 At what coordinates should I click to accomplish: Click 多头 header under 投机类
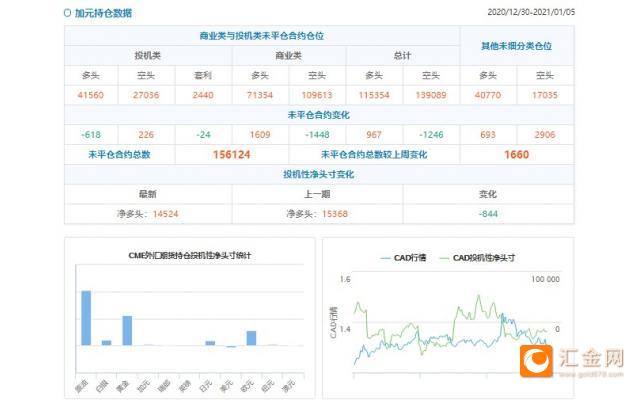91,76
